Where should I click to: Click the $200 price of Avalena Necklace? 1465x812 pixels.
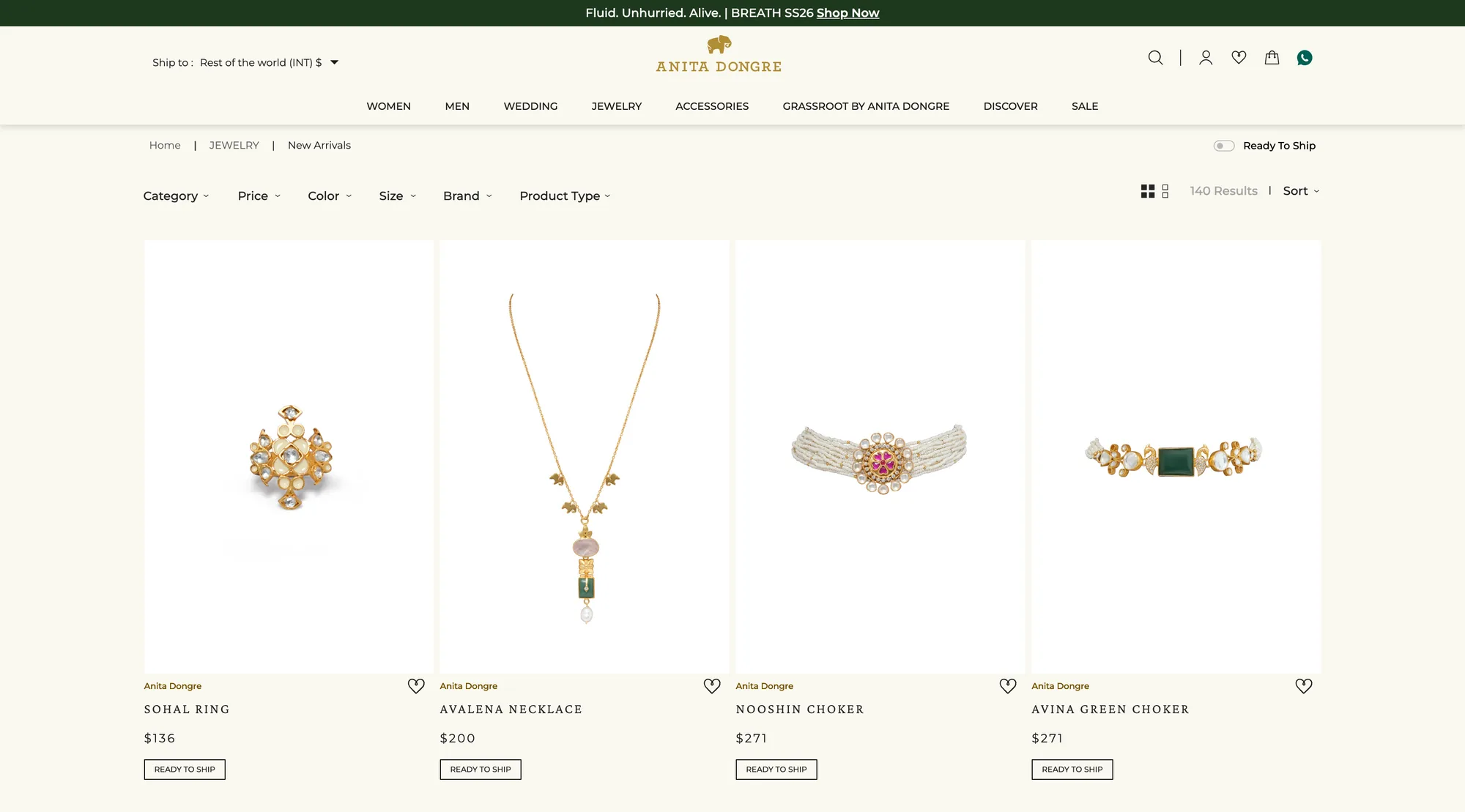(458, 739)
